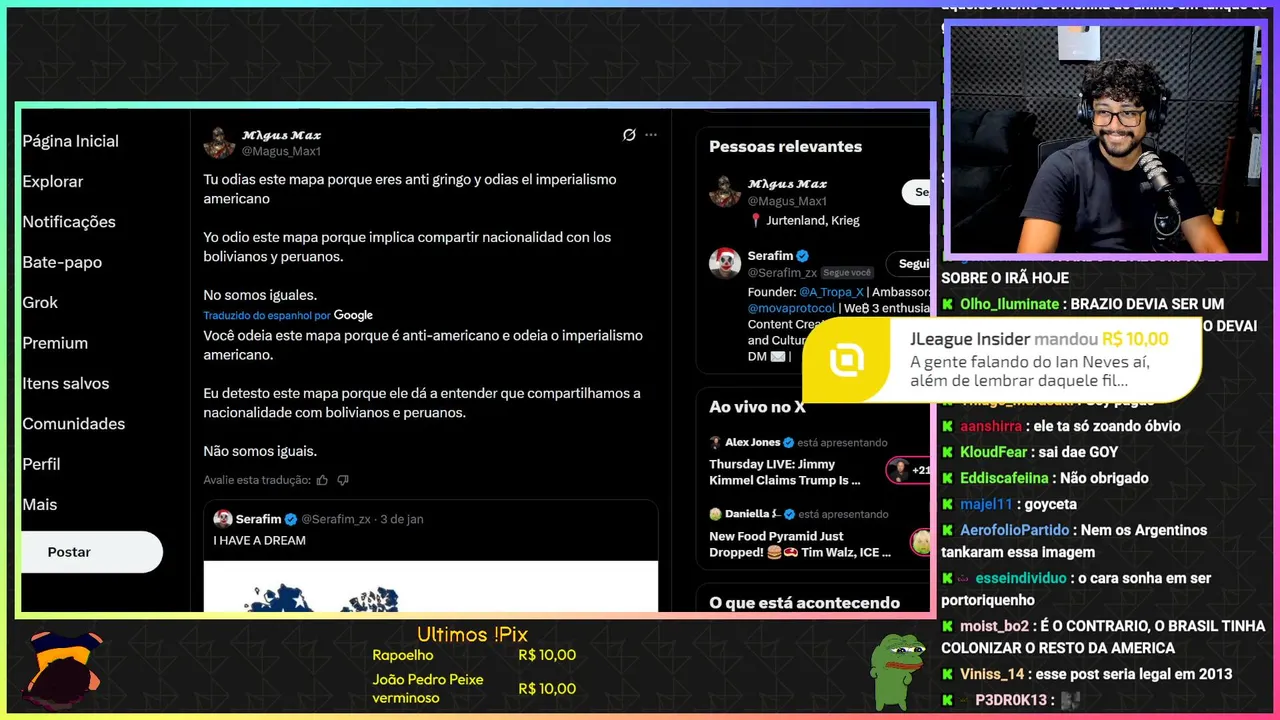Click chat username Viniss_14

(x=992, y=674)
